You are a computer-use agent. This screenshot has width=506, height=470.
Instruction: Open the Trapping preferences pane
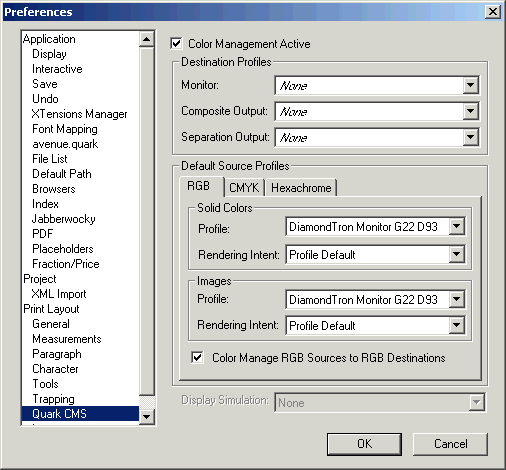tap(53, 399)
